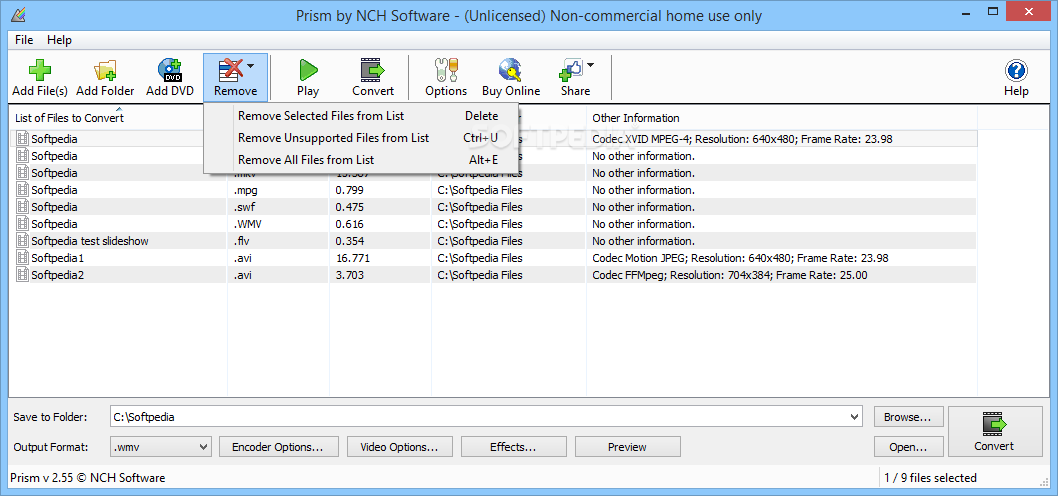The image size is (1058, 496).
Task: Click the 0.616 size value
Action: pos(350,224)
